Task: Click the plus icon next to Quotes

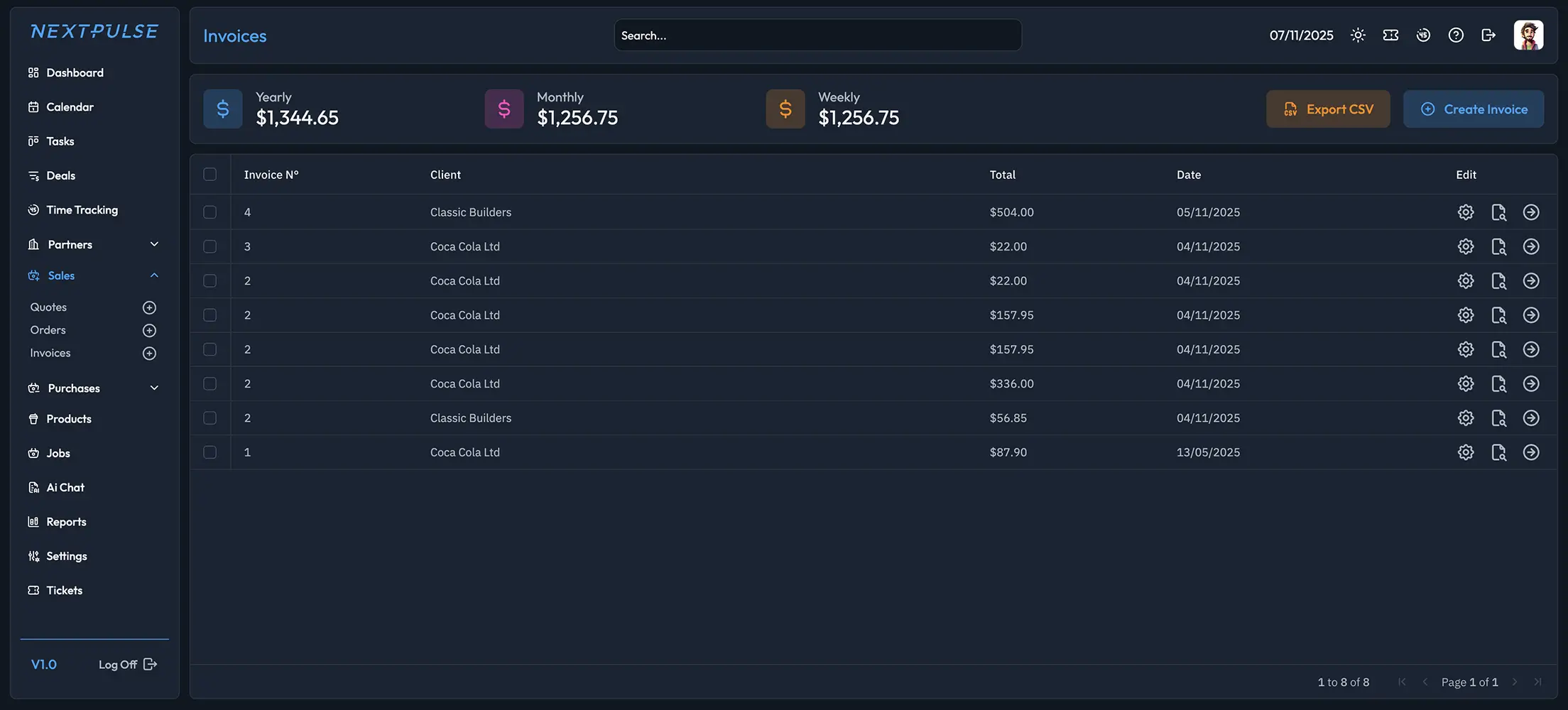Action: click(x=149, y=307)
